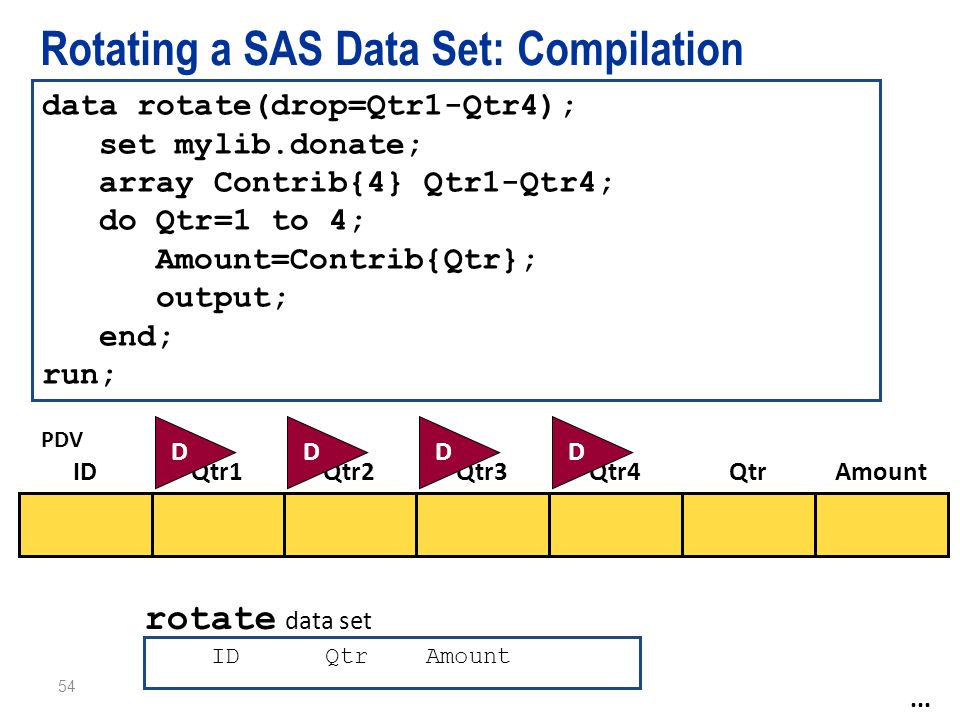Select the yellow PDV cell under Qtr2
This screenshot has width=960, height=720.
350,525
